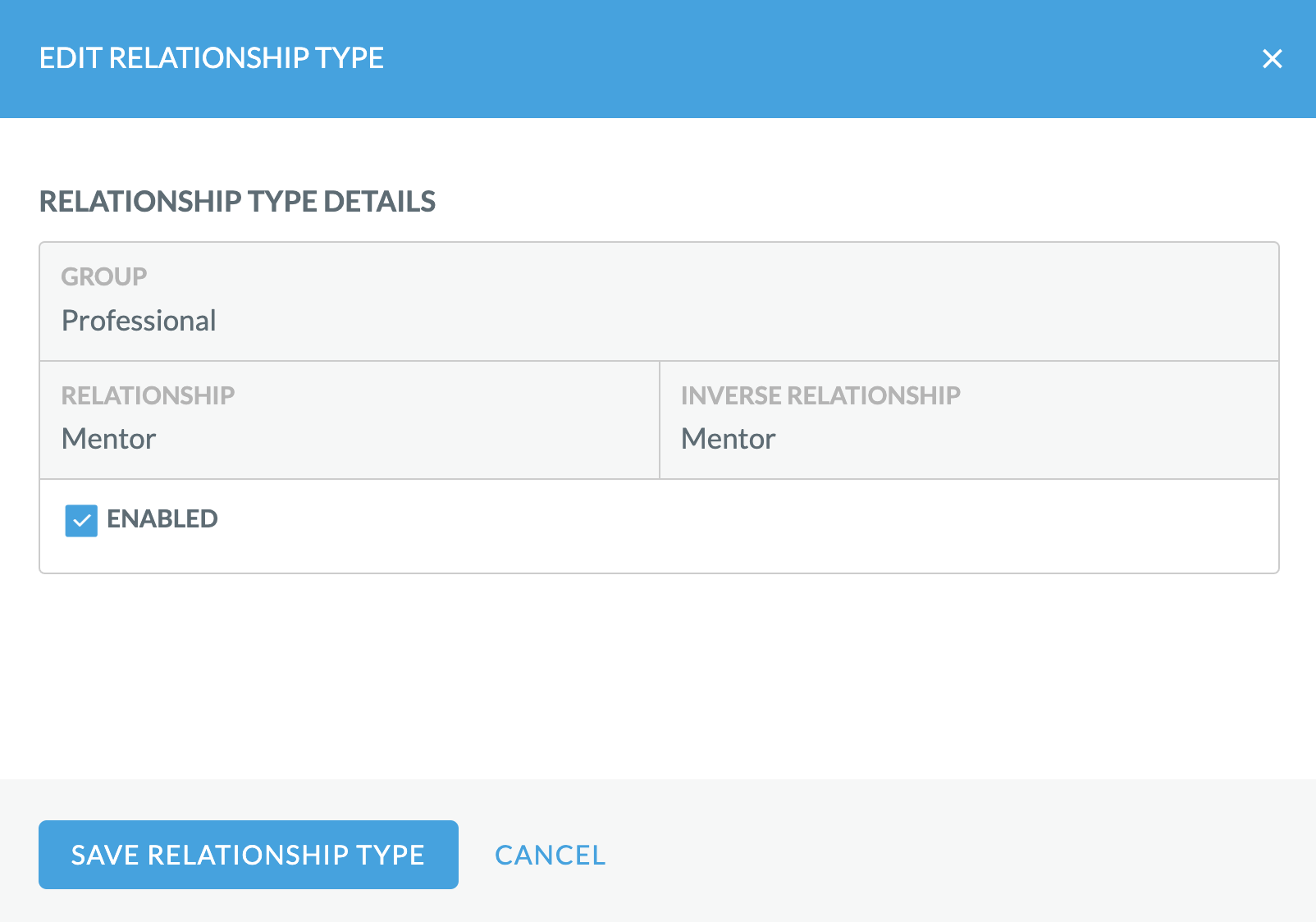This screenshot has width=1316, height=922.
Task: Select the Professional group value text
Action: tap(139, 321)
